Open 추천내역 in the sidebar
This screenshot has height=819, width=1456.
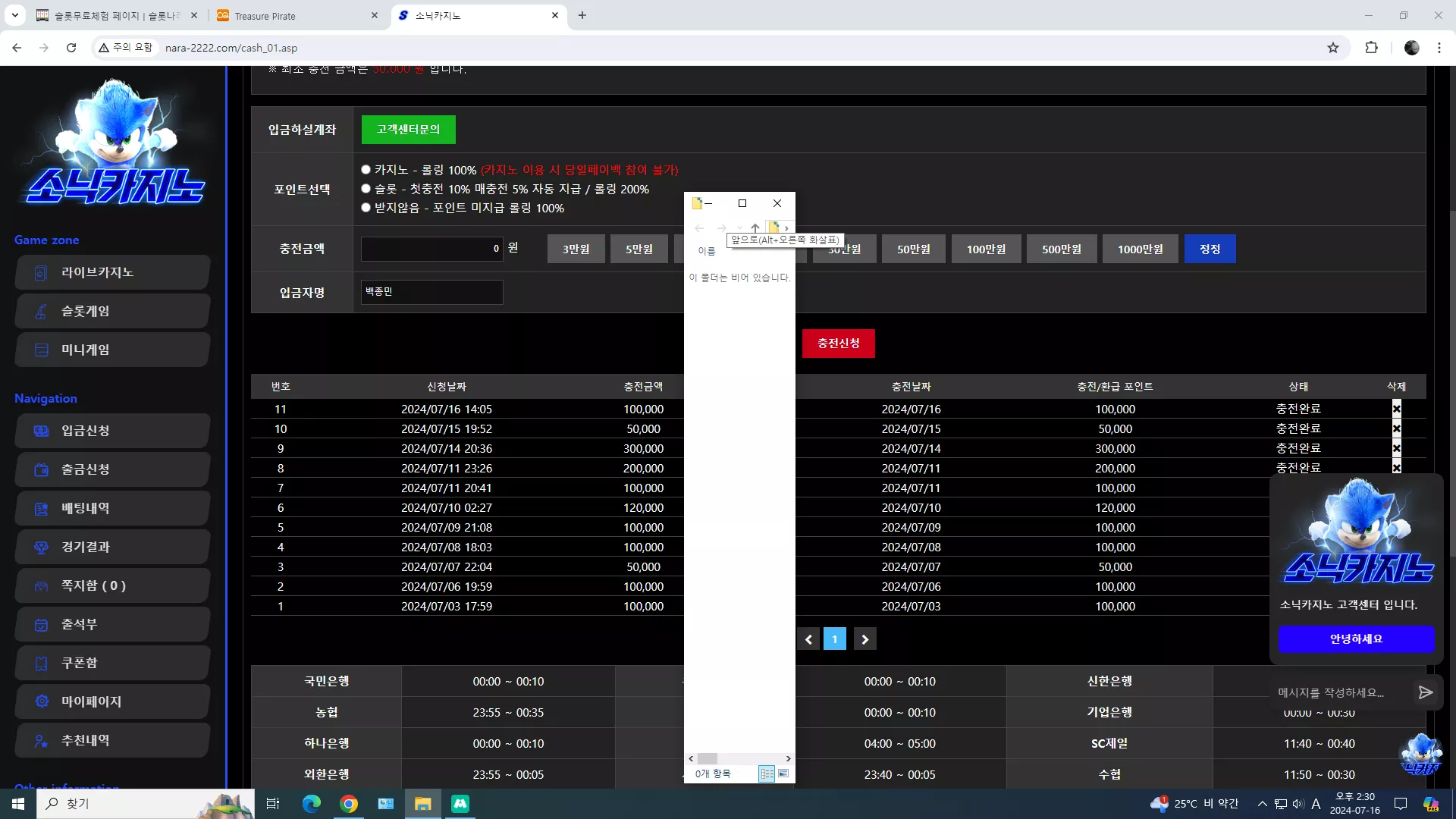[112, 740]
